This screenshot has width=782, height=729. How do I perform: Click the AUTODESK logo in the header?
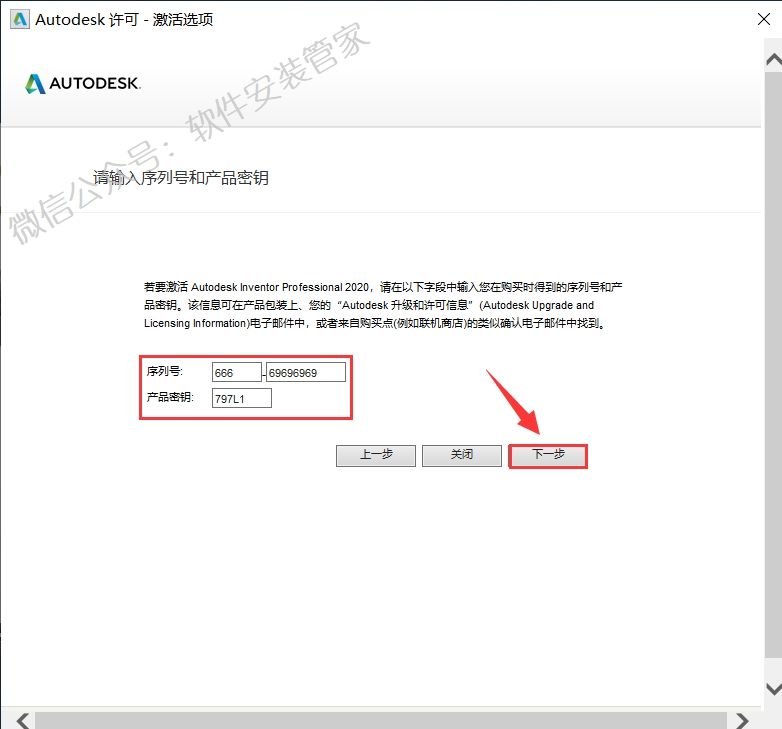(x=83, y=84)
